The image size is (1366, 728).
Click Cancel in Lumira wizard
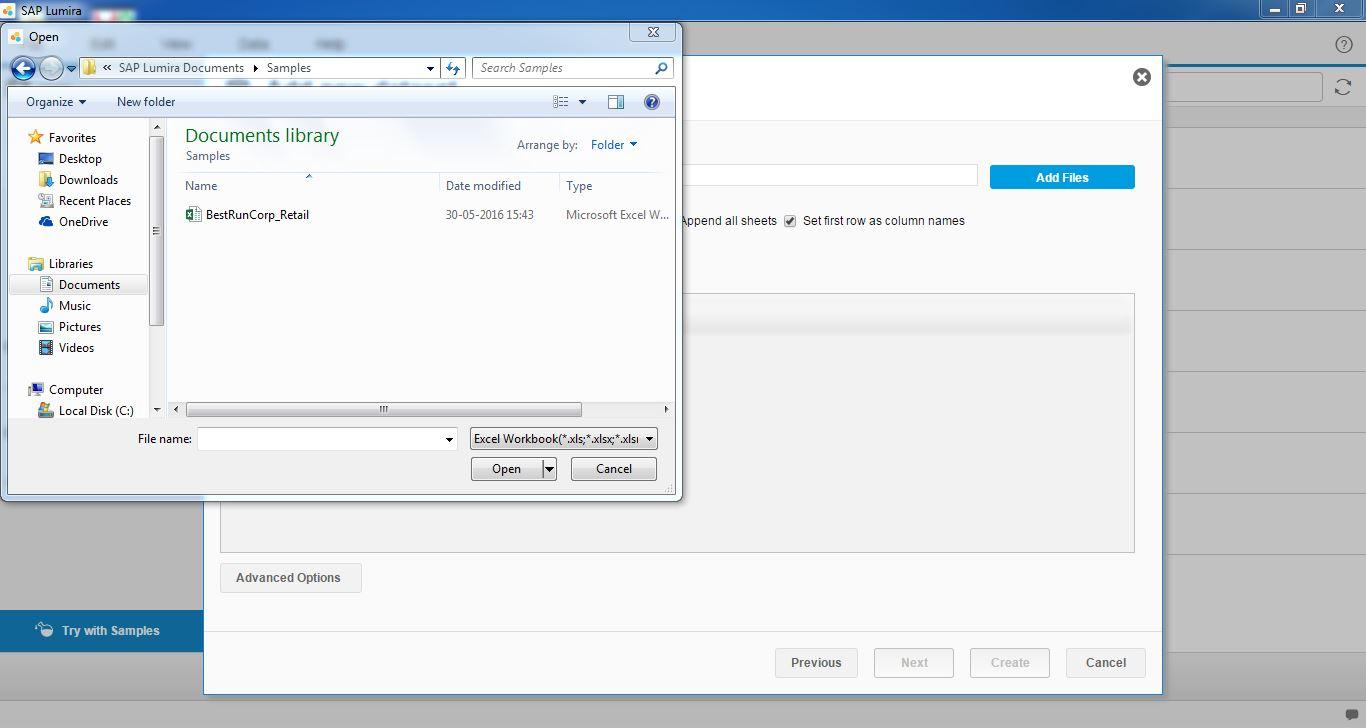tap(1106, 663)
